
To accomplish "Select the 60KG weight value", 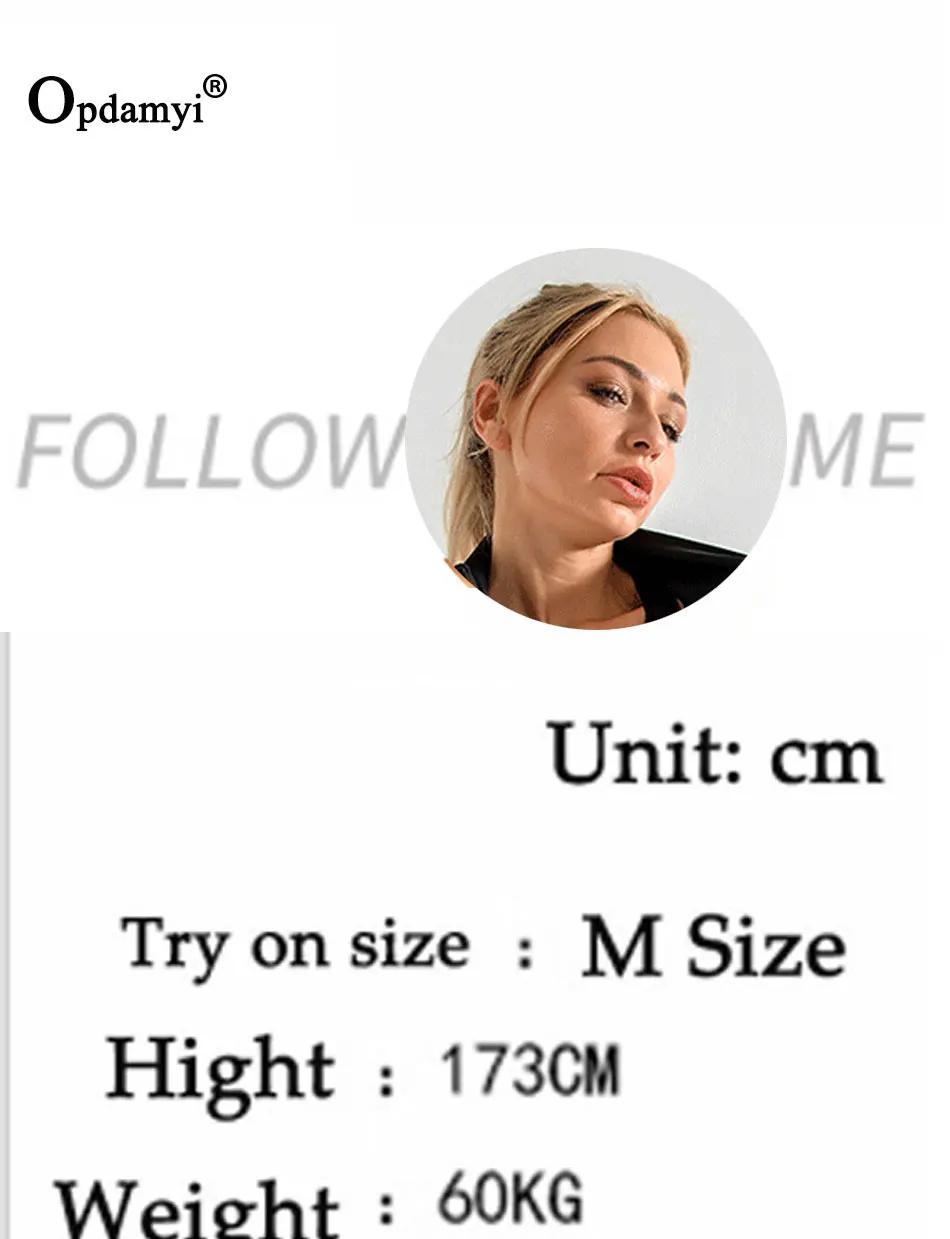I will coord(510,1201).
